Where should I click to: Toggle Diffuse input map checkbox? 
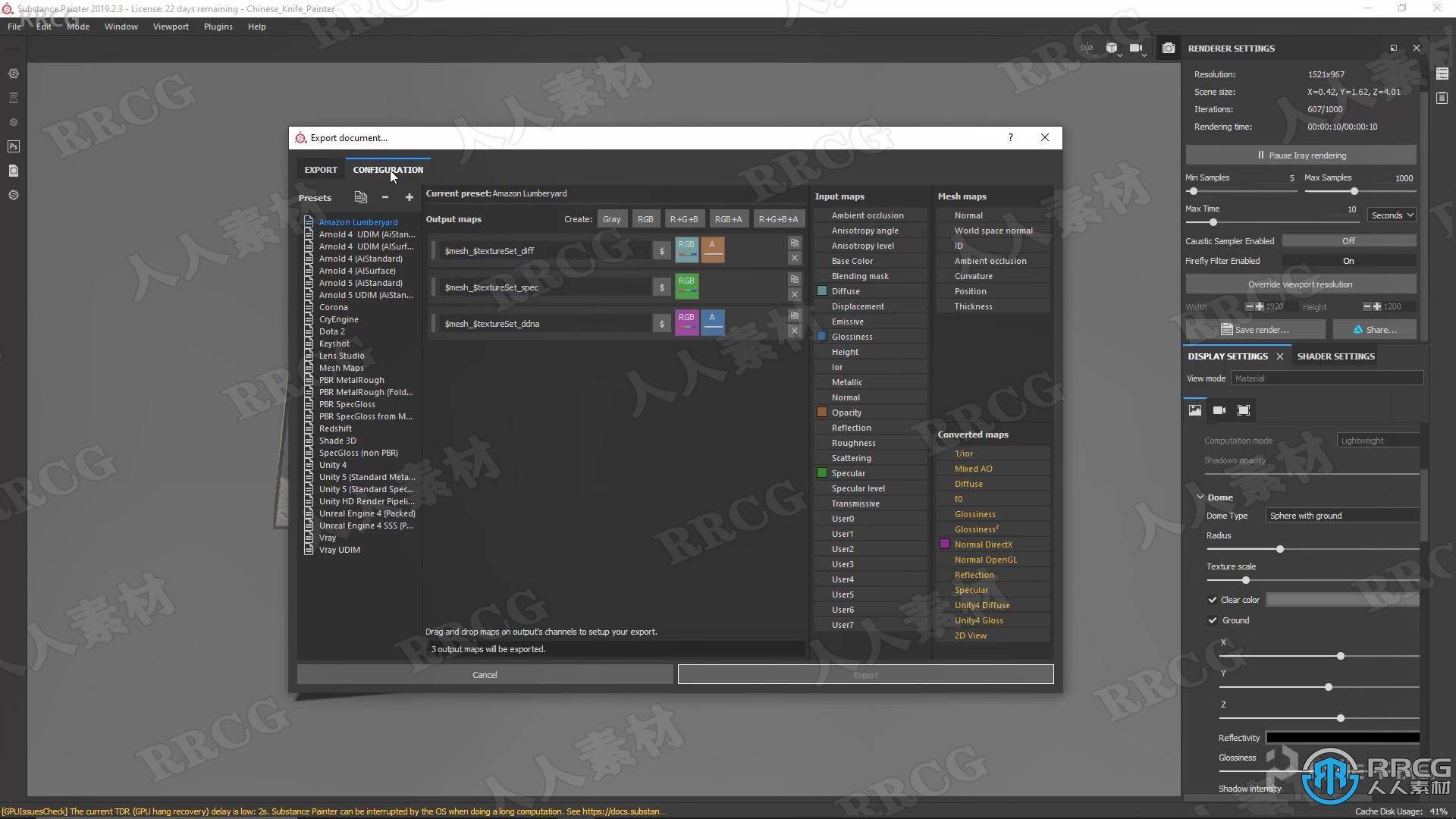[x=821, y=290]
